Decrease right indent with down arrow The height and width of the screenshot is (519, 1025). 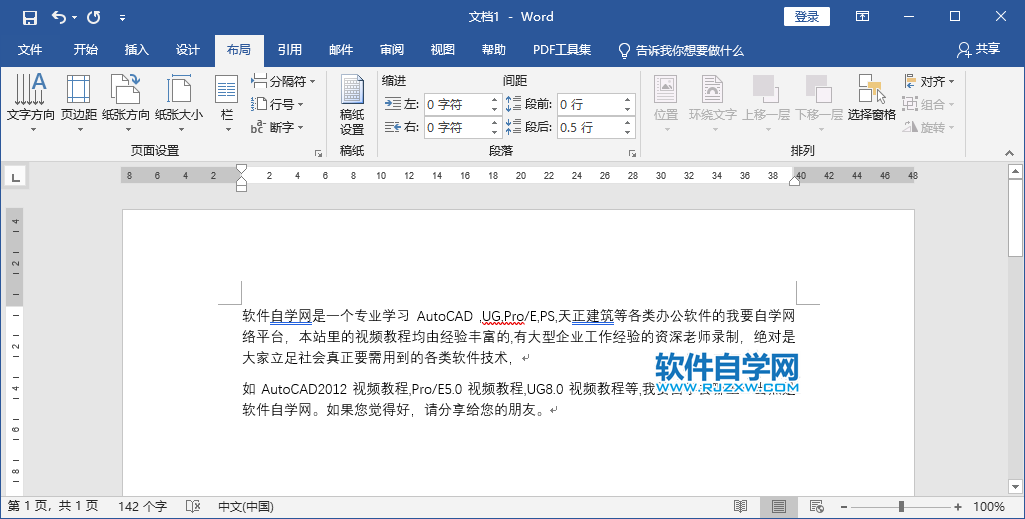(x=495, y=133)
